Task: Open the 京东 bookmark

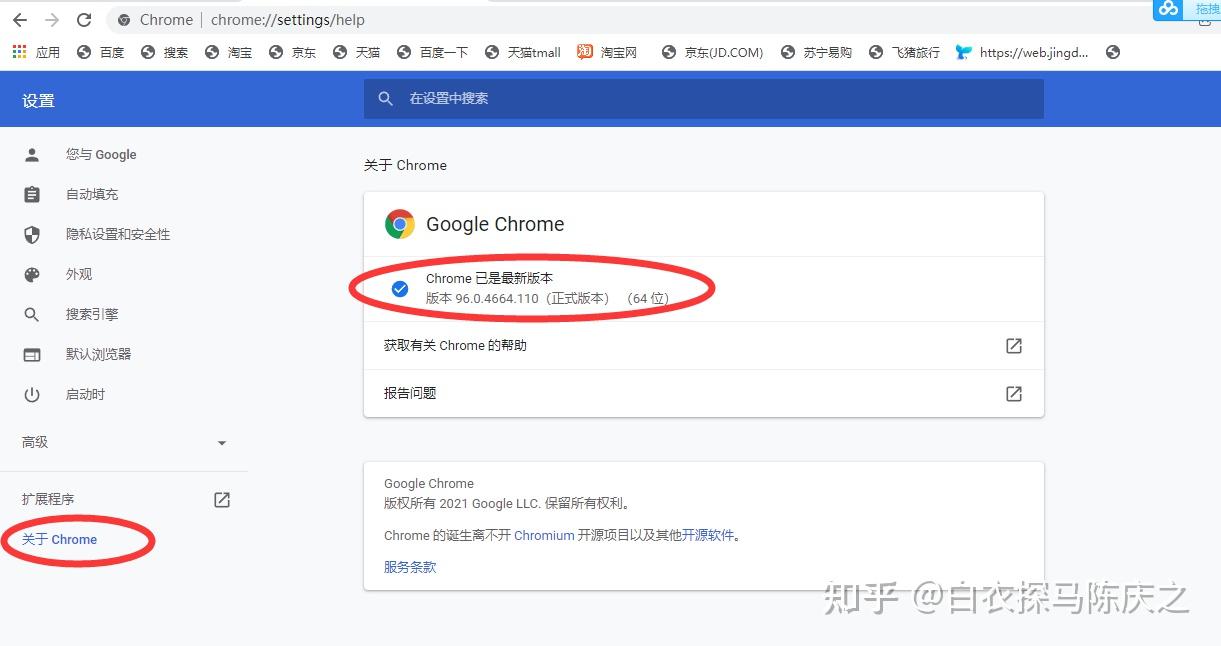Action: [x=292, y=52]
